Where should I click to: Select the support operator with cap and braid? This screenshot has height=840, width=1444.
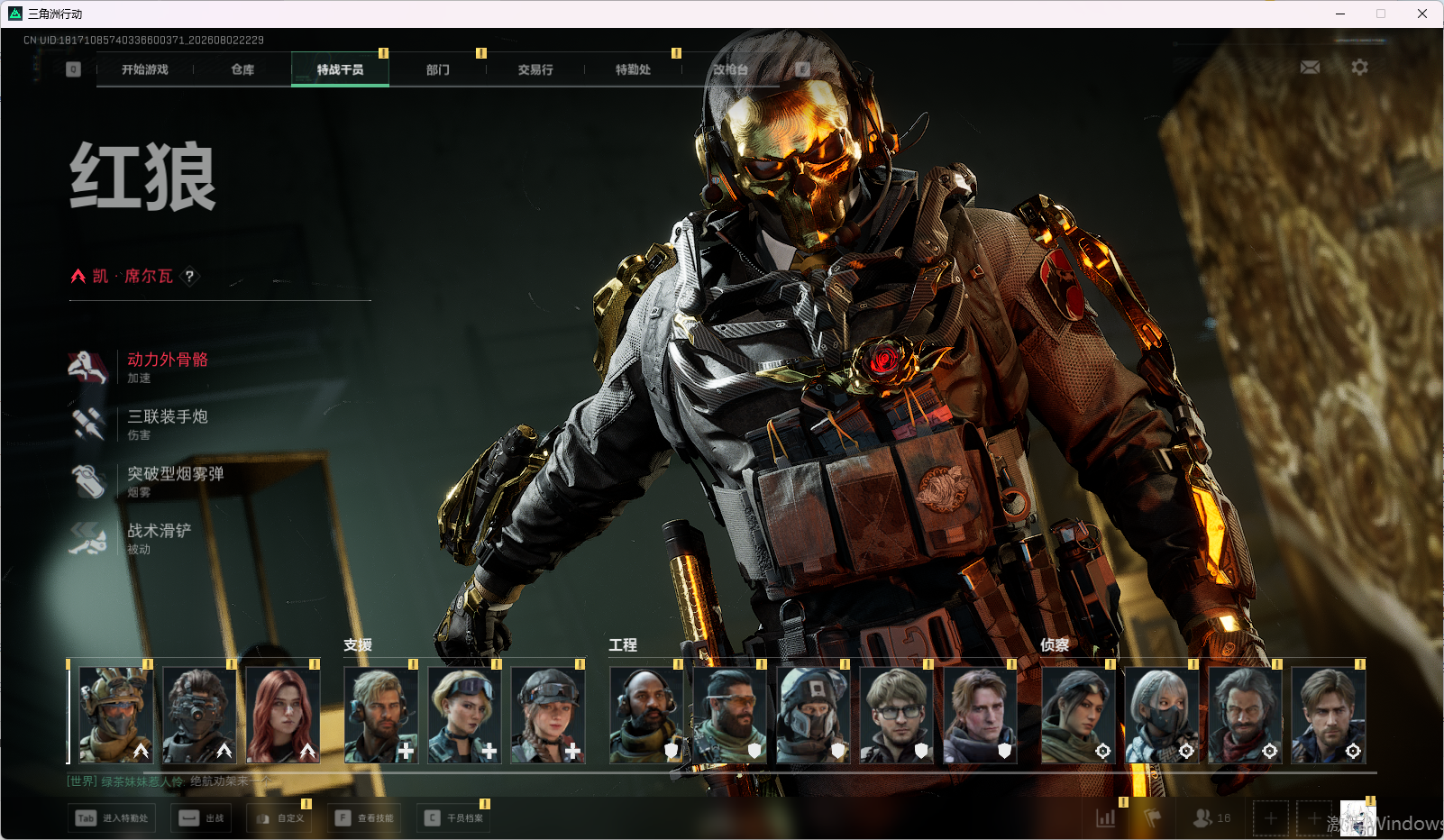point(548,716)
